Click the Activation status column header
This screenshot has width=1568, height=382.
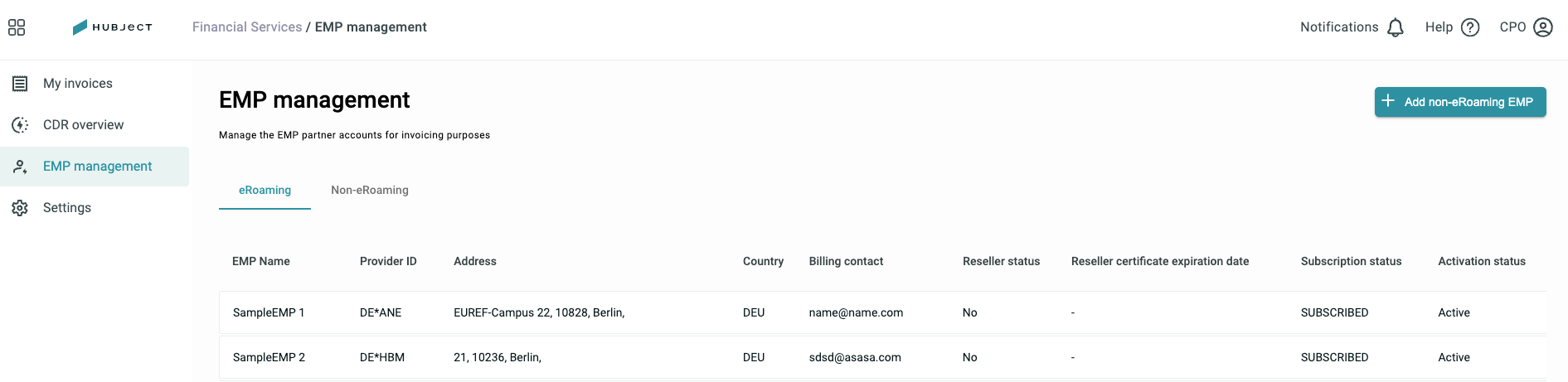[x=1482, y=261]
